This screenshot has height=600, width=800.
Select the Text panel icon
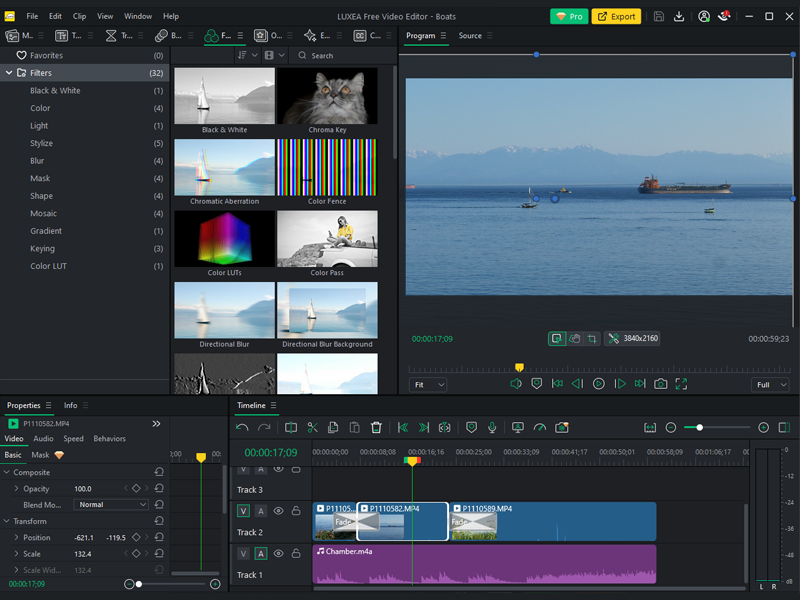(x=60, y=35)
